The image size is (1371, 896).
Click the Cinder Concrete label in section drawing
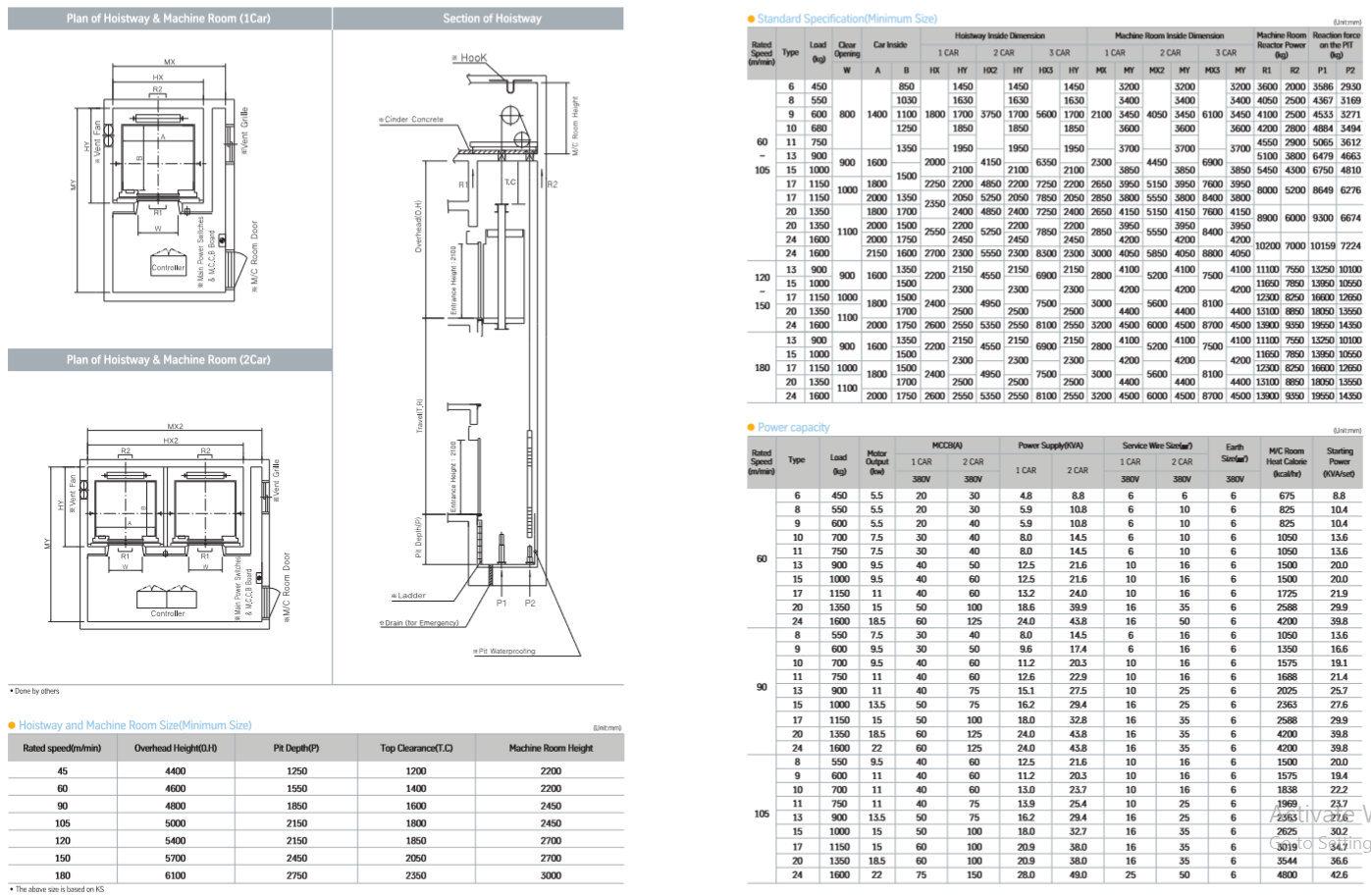point(412,120)
